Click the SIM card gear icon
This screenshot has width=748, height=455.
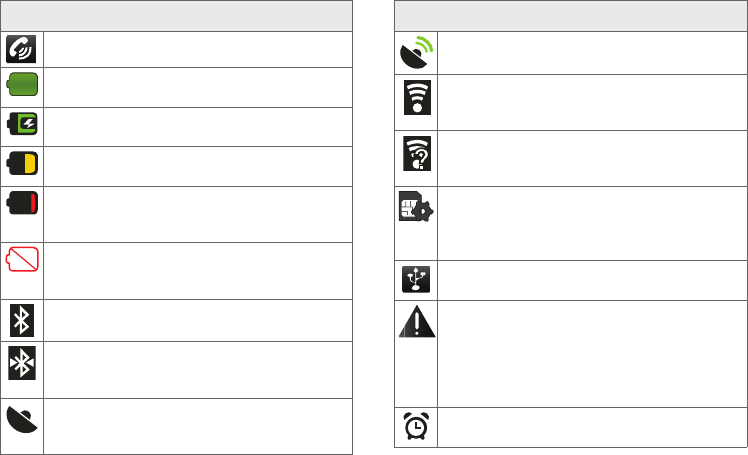(416, 207)
